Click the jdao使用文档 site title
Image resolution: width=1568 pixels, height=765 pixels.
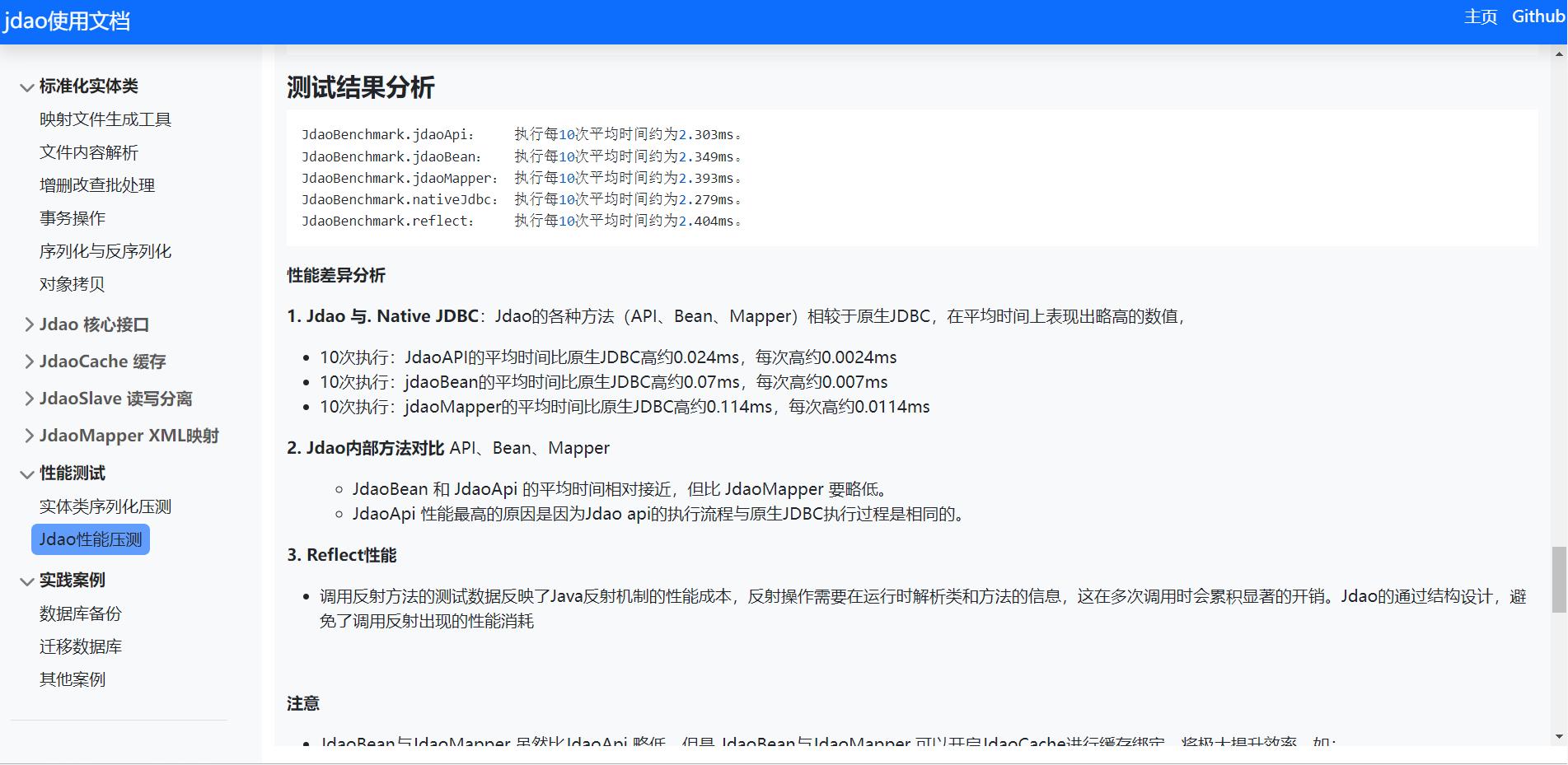pos(67,21)
